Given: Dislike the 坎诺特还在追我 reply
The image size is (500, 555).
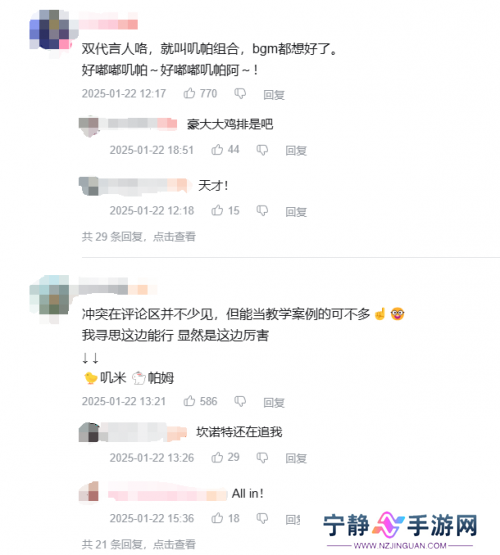Looking at the screenshot, I should pyautogui.click(x=262, y=458).
